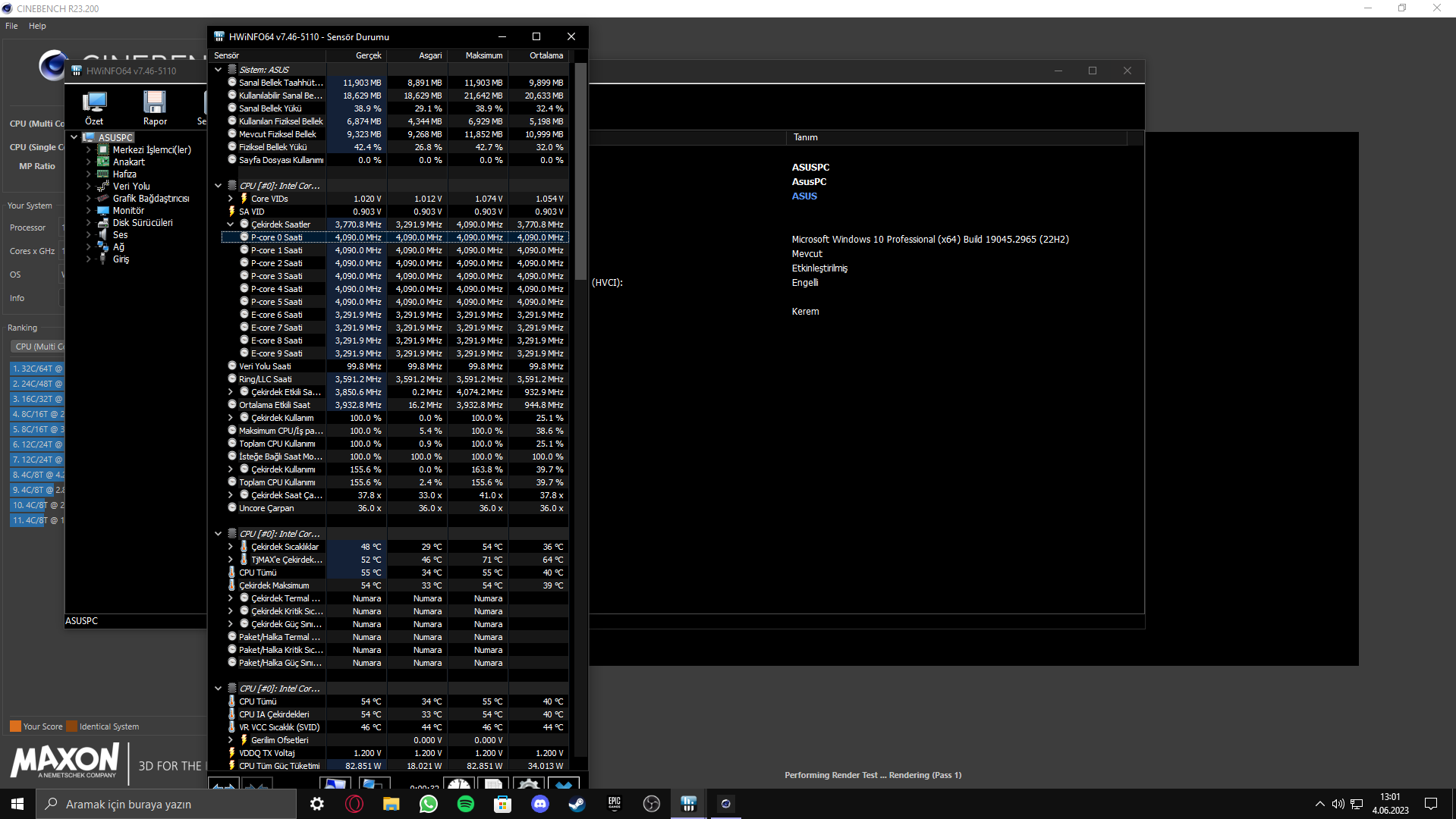Viewport: 1456px width, 819px height.
Task: Open Discord from the taskbar
Action: pos(540,804)
